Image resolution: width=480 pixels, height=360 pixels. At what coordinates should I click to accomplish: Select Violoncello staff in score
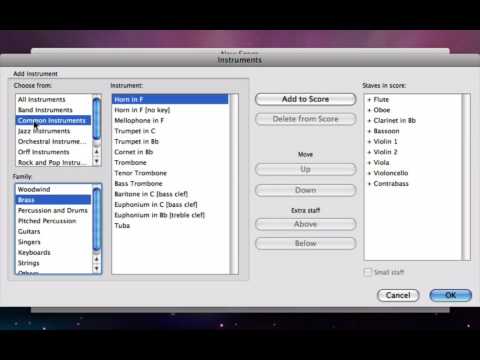(x=413, y=173)
